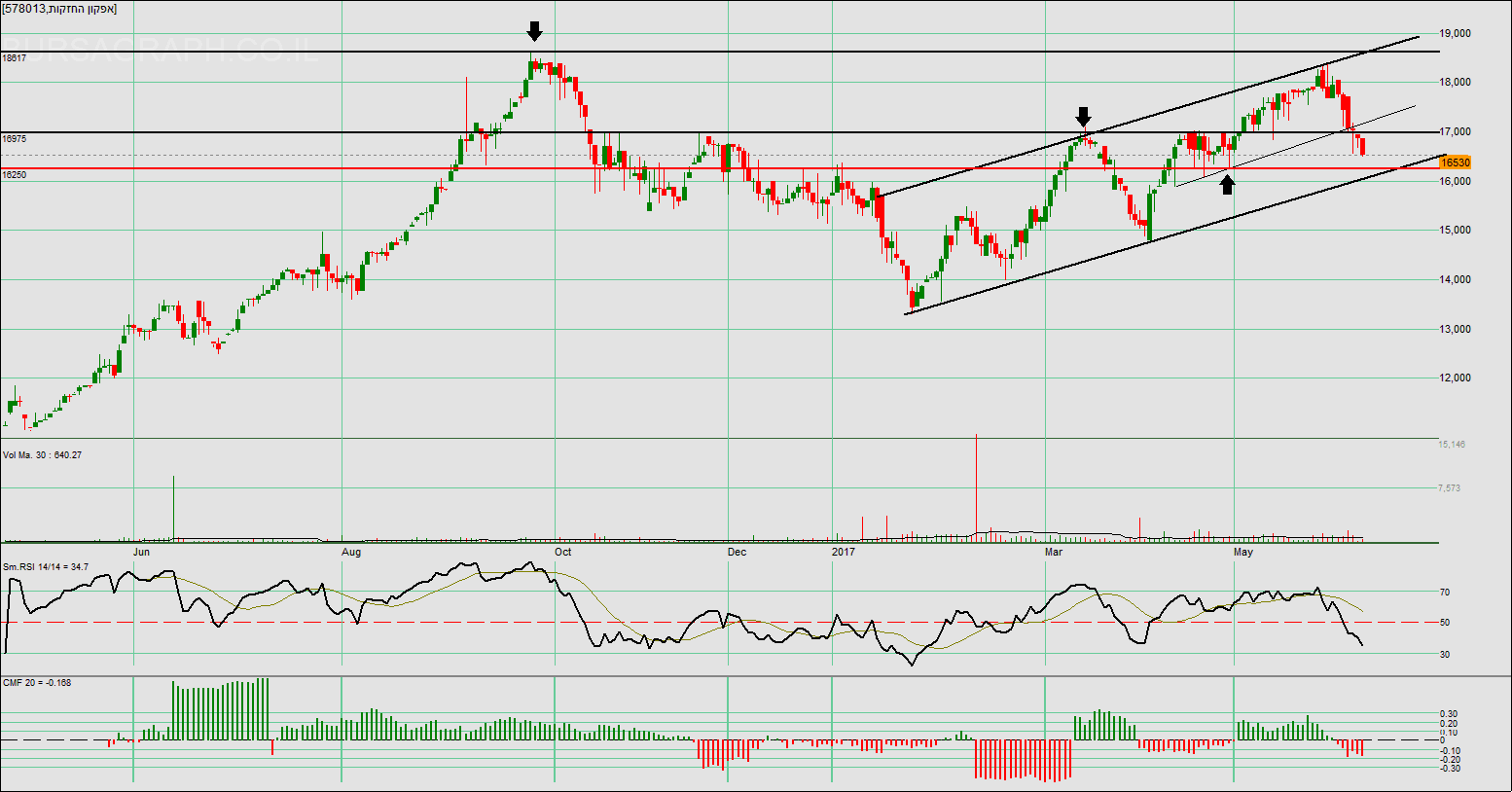Click the 16975 horizontal level label
This screenshot has height=792, width=1512.
pyautogui.click(x=15, y=139)
